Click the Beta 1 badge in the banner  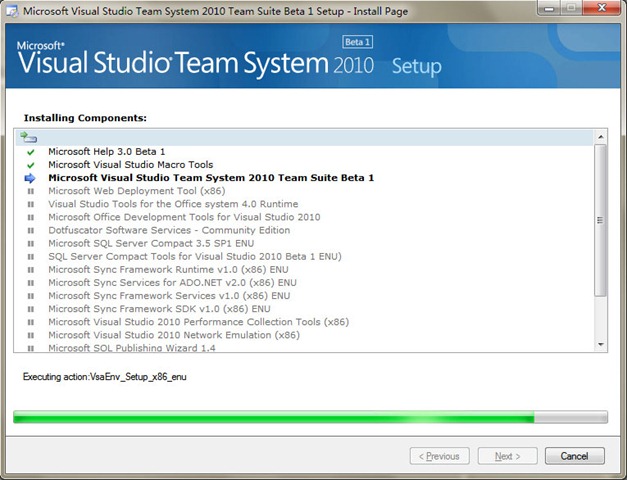point(357,42)
